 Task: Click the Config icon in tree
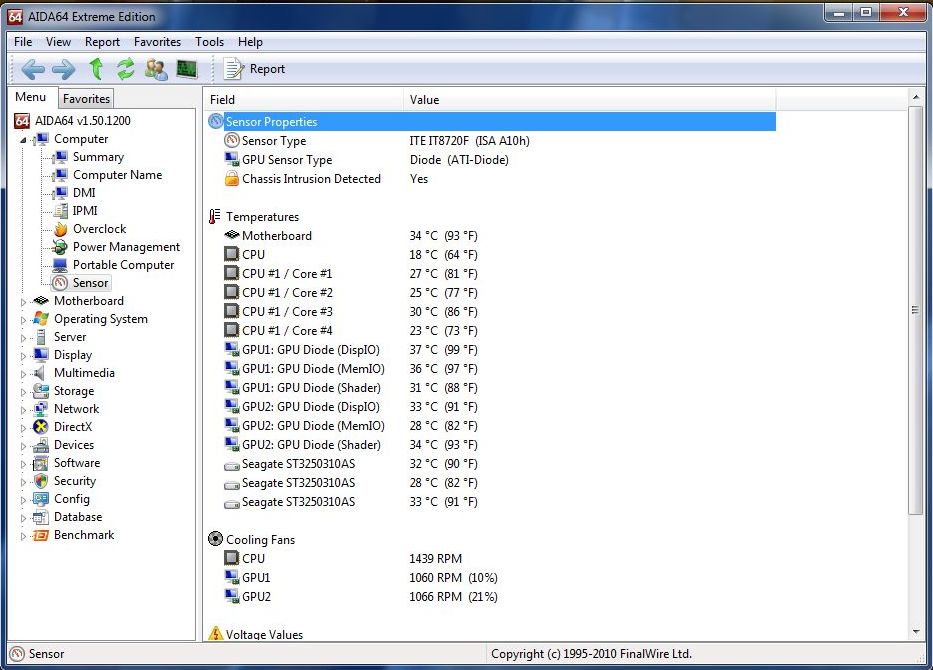tap(40, 499)
